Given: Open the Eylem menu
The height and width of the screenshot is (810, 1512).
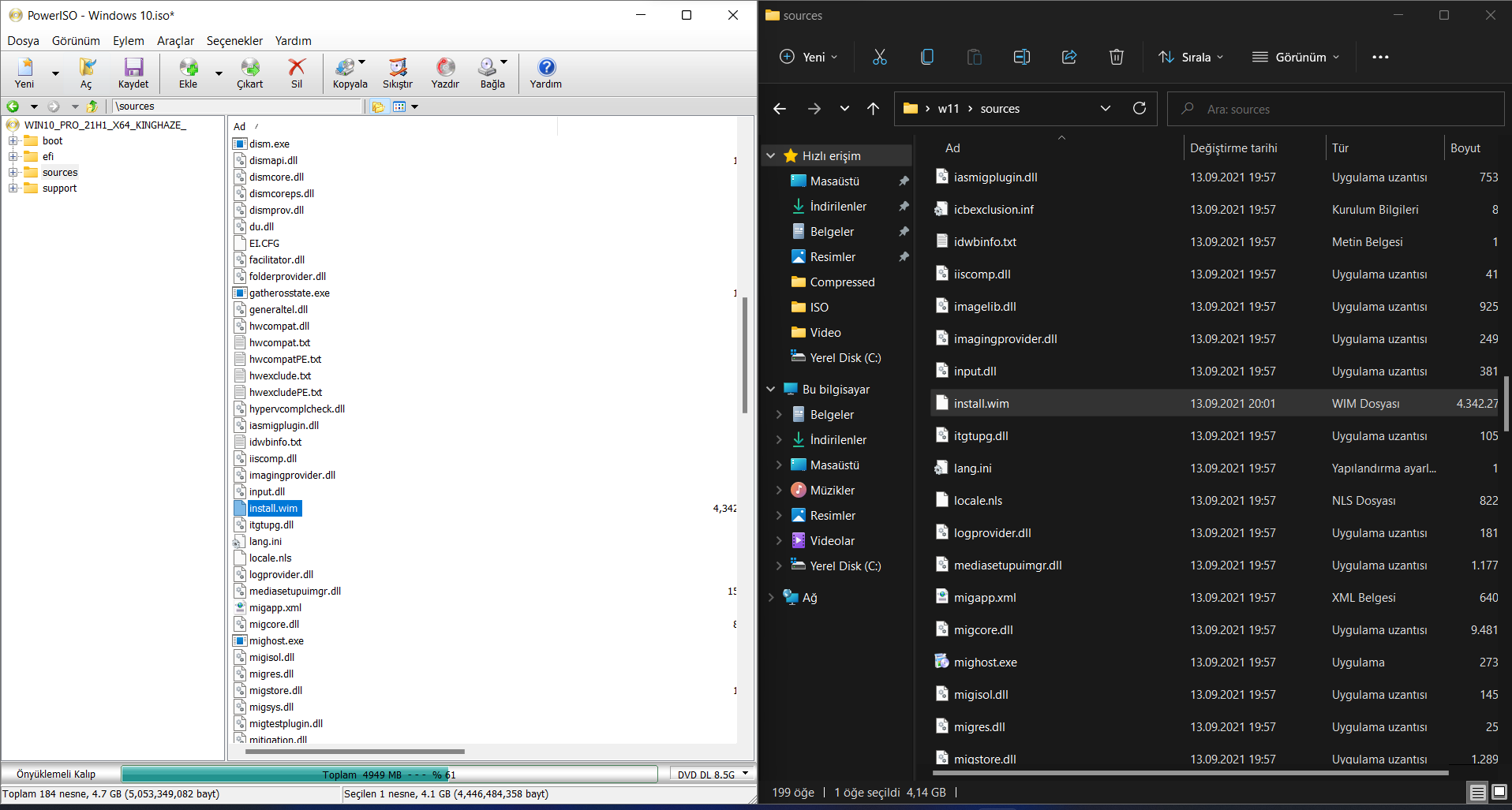Looking at the screenshot, I should point(129,41).
